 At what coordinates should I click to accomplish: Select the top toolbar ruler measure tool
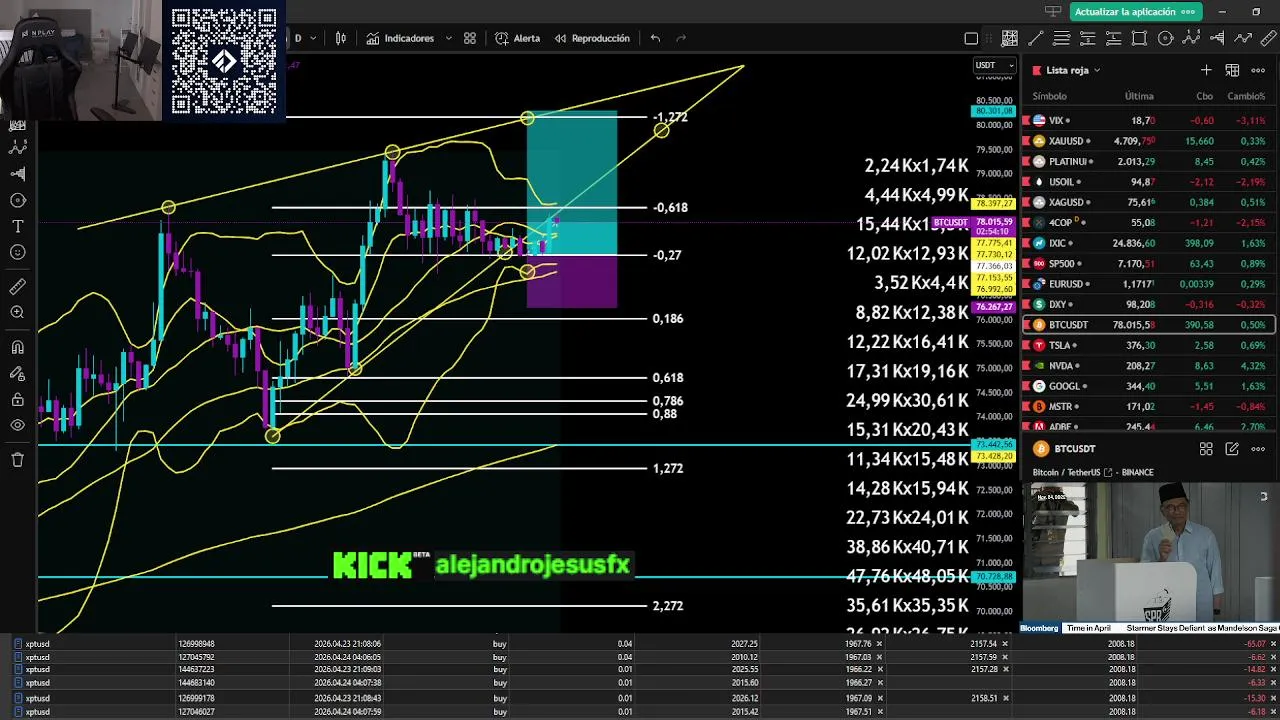[1268, 39]
